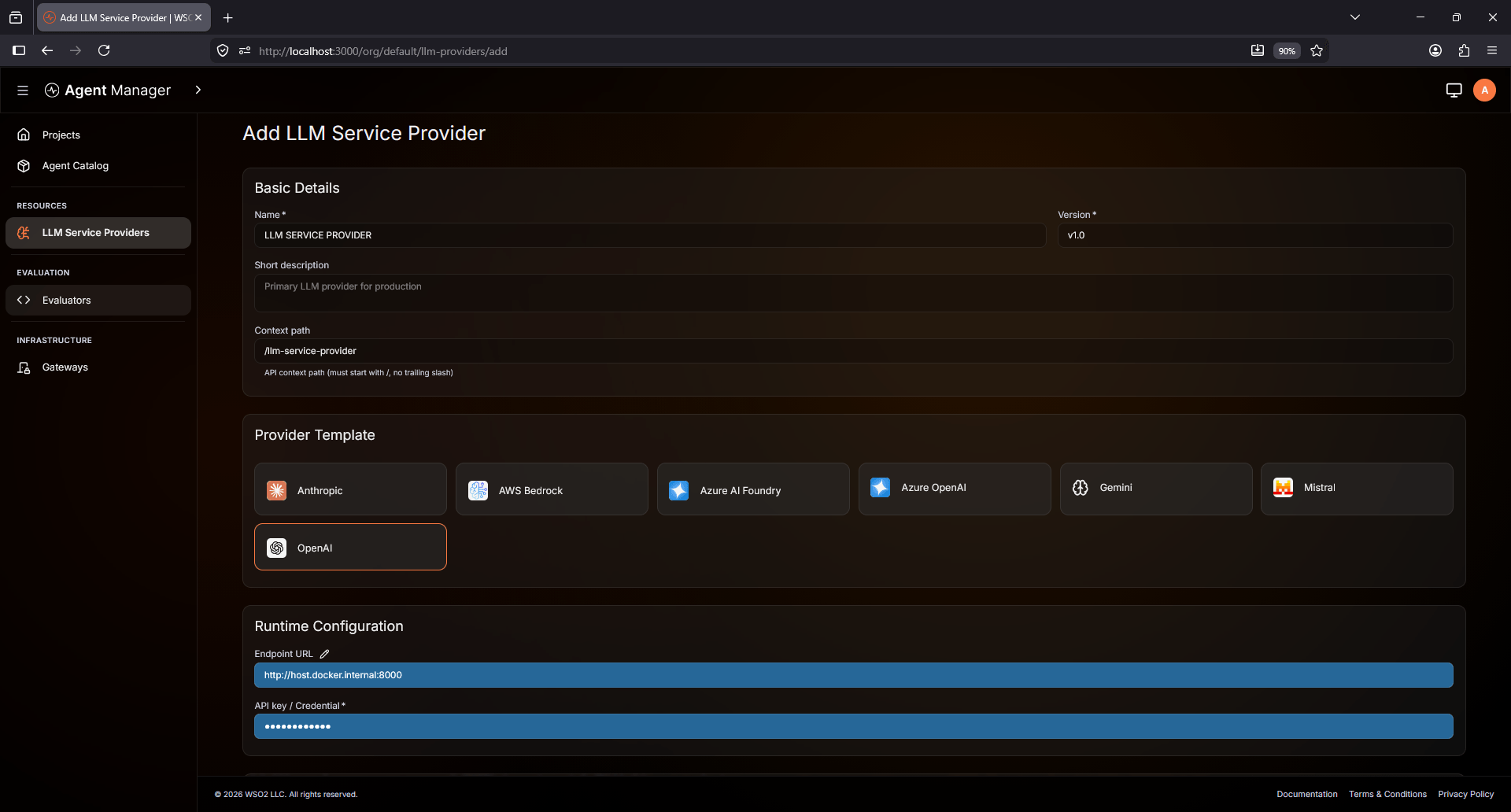
Task: Click the Gemini logo icon
Action: (1081, 488)
